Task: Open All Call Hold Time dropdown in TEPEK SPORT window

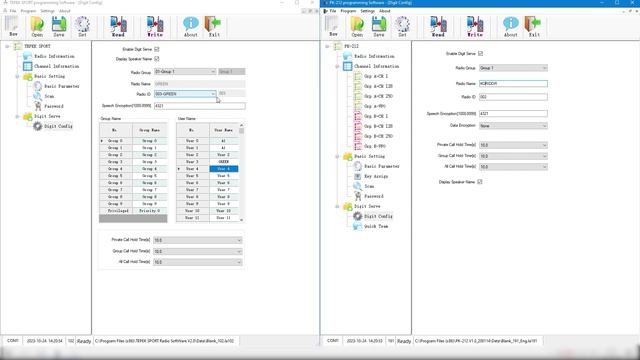Action: pos(198,262)
